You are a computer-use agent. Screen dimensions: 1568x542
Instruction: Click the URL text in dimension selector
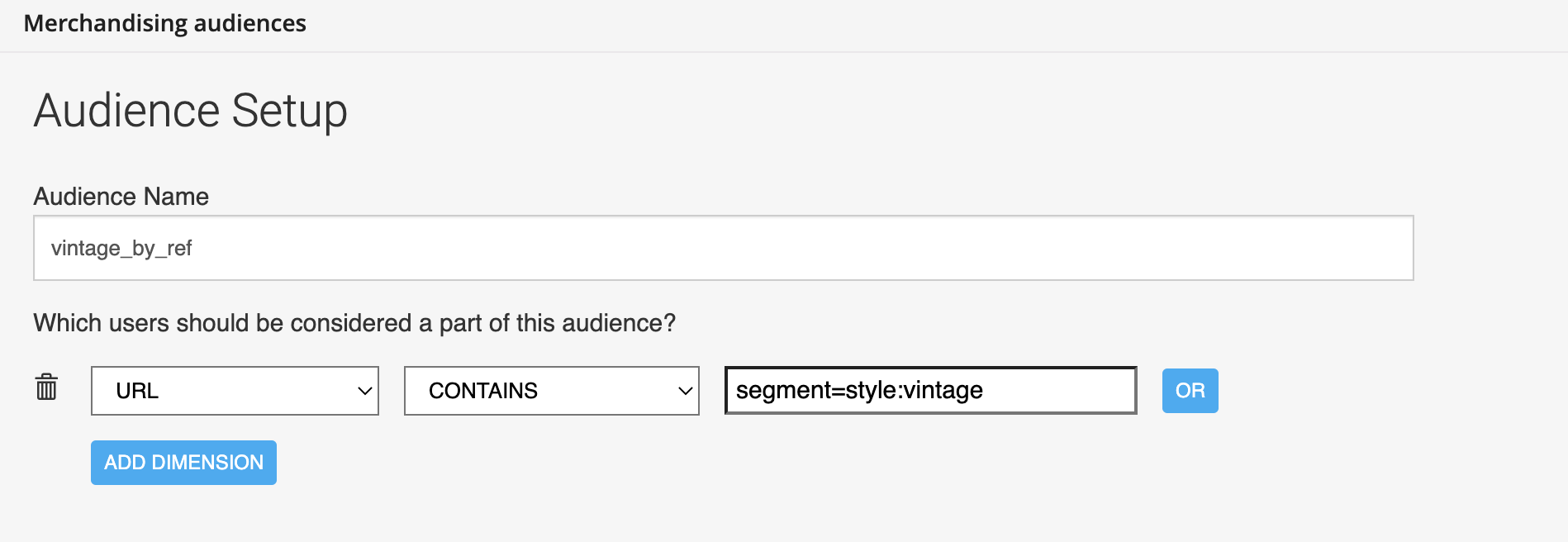click(137, 391)
